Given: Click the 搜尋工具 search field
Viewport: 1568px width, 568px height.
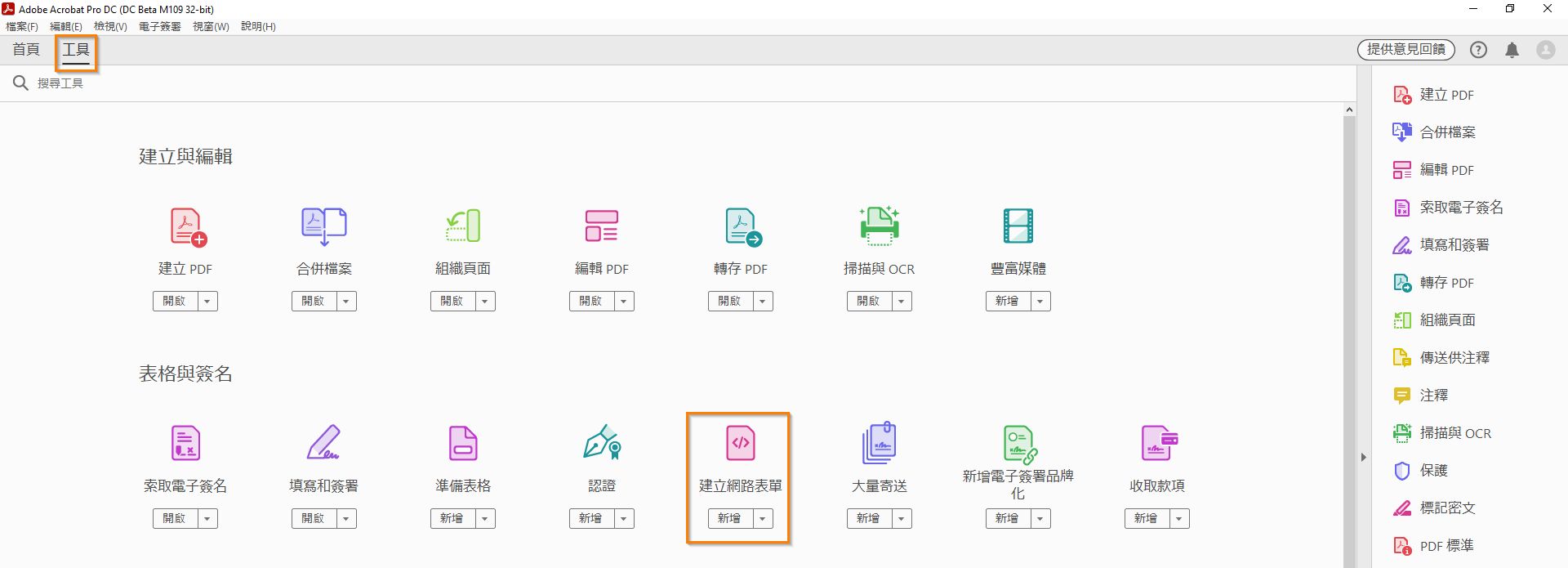Looking at the screenshot, I should click(x=678, y=83).
